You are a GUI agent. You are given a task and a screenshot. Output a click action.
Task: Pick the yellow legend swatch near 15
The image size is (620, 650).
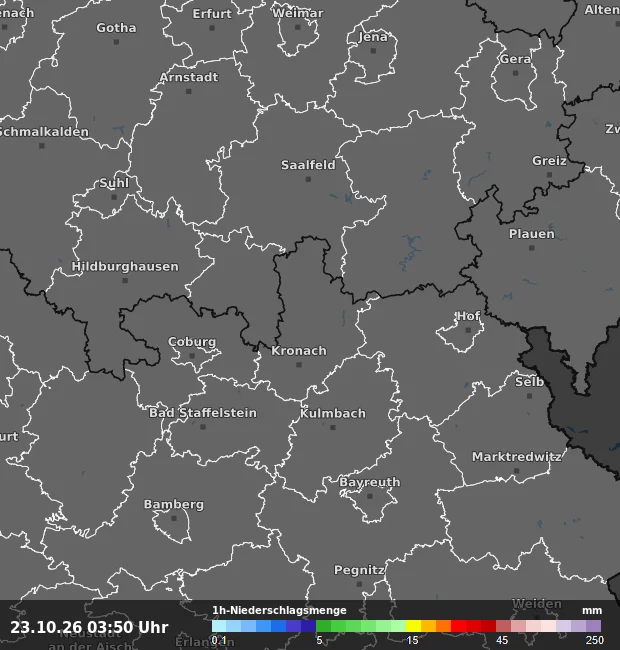click(413, 626)
